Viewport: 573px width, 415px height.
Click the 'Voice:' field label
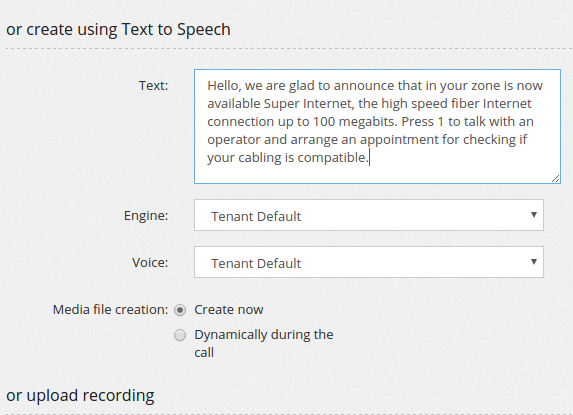(x=150, y=262)
